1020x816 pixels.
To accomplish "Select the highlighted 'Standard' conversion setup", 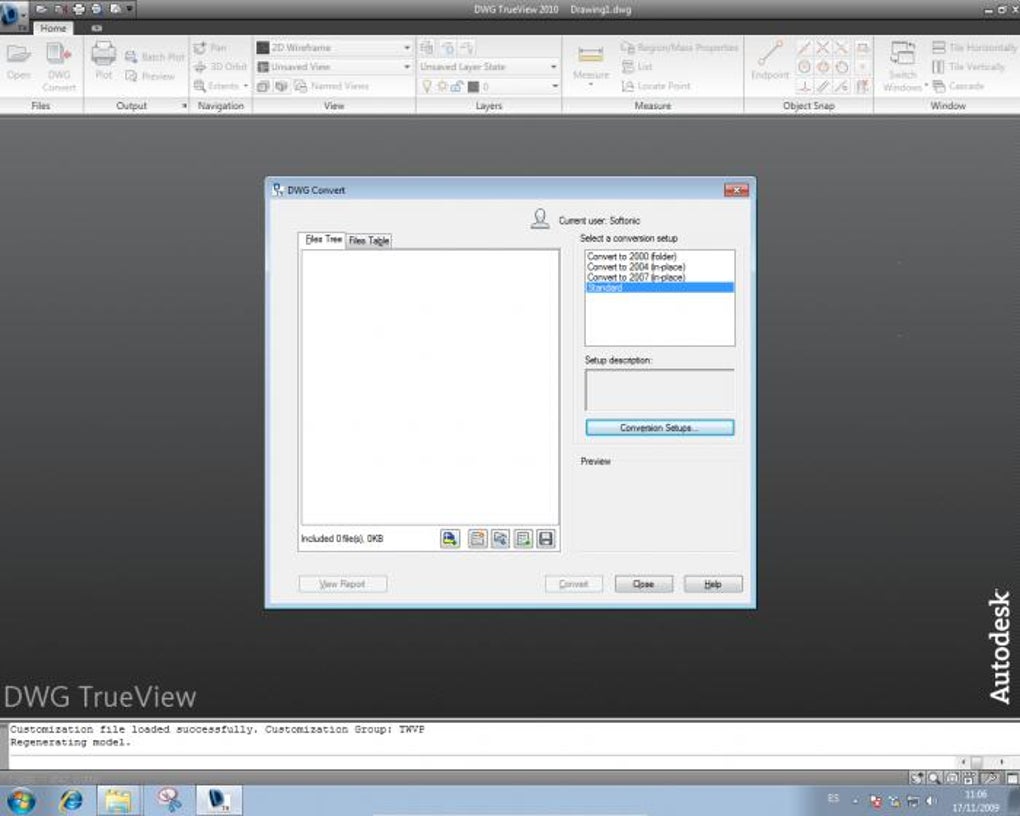I will pos(660,288).
